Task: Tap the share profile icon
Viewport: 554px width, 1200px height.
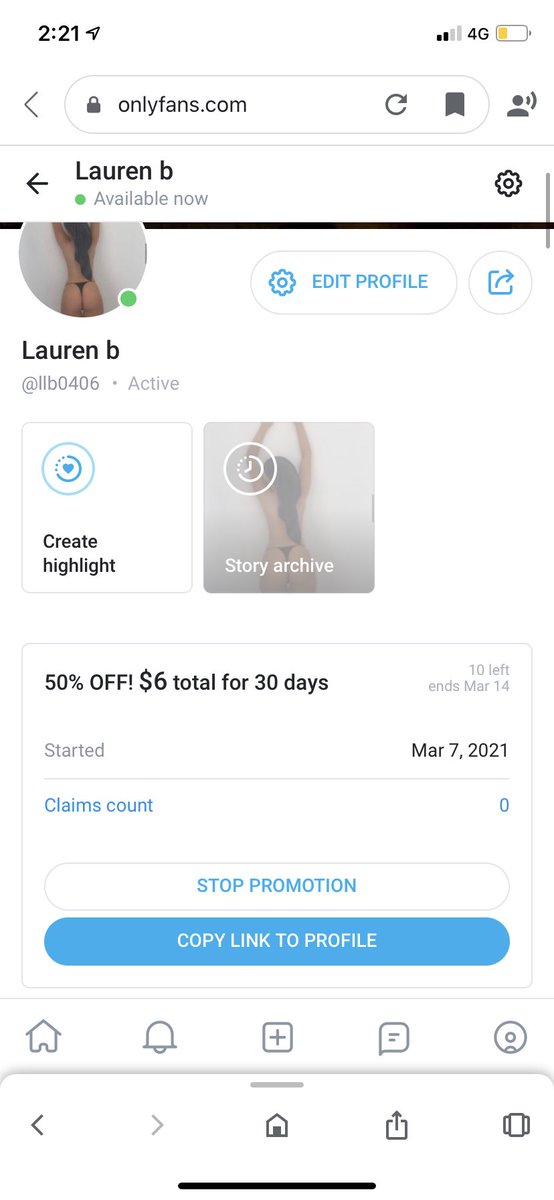Action: [500, 282]
